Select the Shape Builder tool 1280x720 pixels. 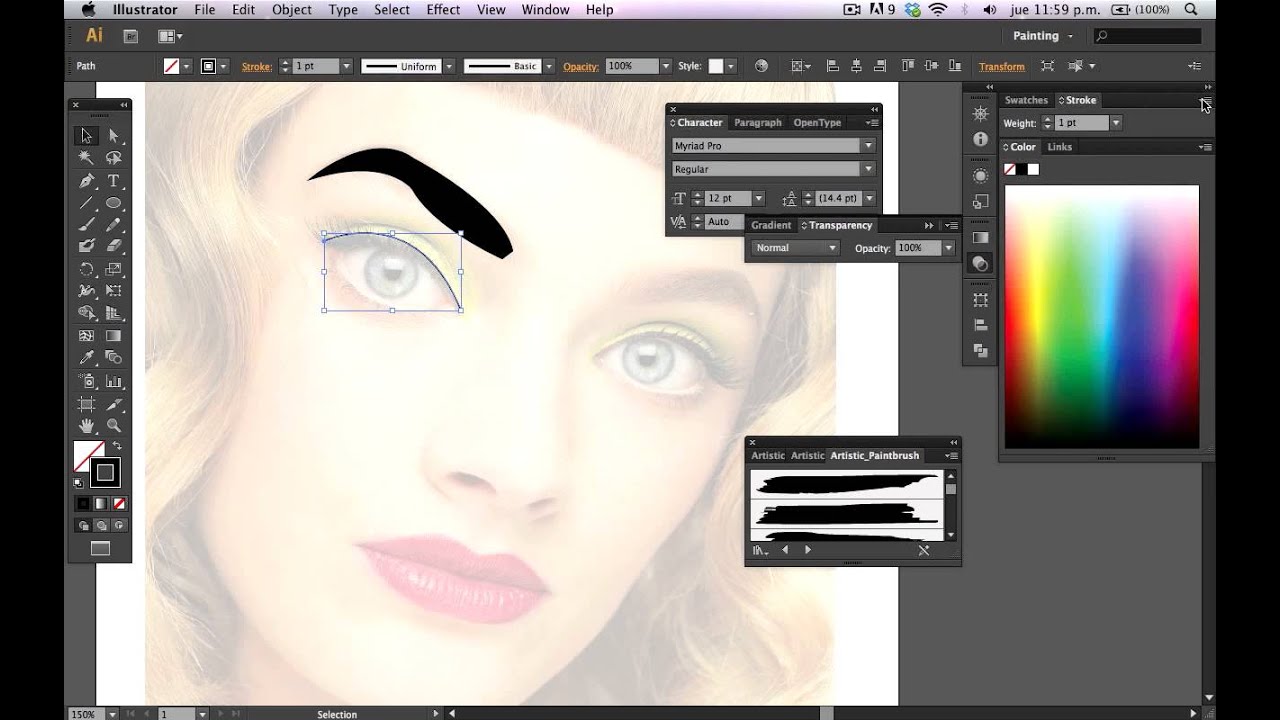[x=86, y=313]
